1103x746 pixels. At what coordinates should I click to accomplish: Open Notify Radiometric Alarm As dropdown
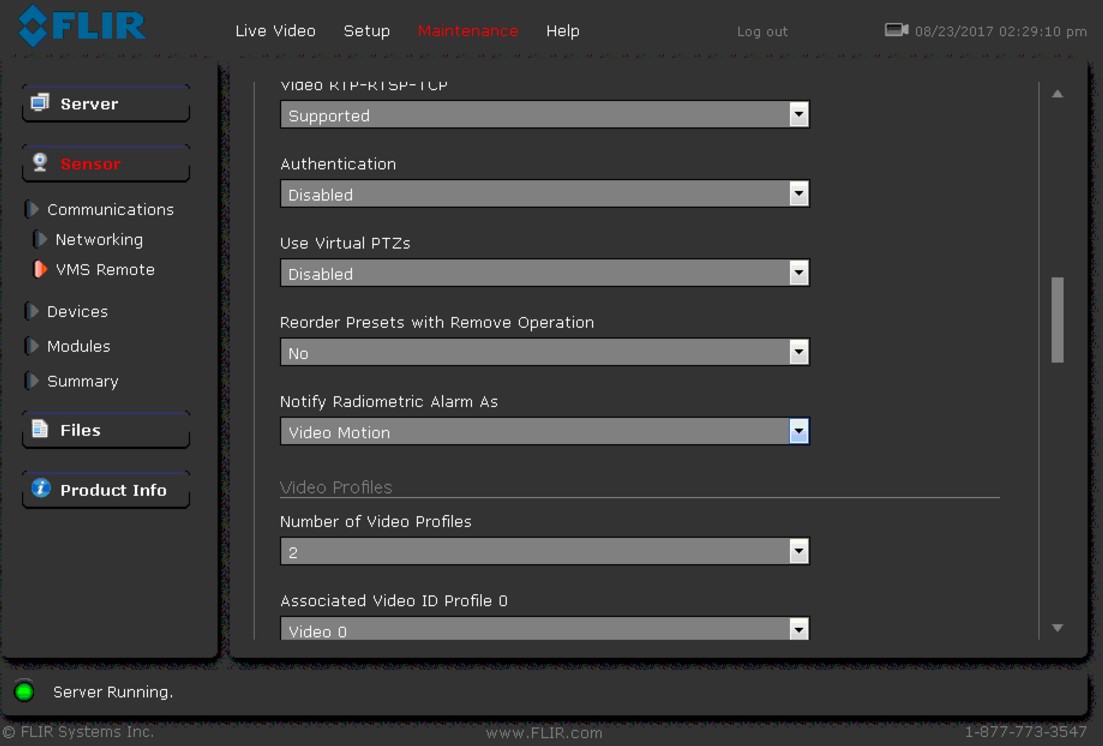click(x=798, y=432)
